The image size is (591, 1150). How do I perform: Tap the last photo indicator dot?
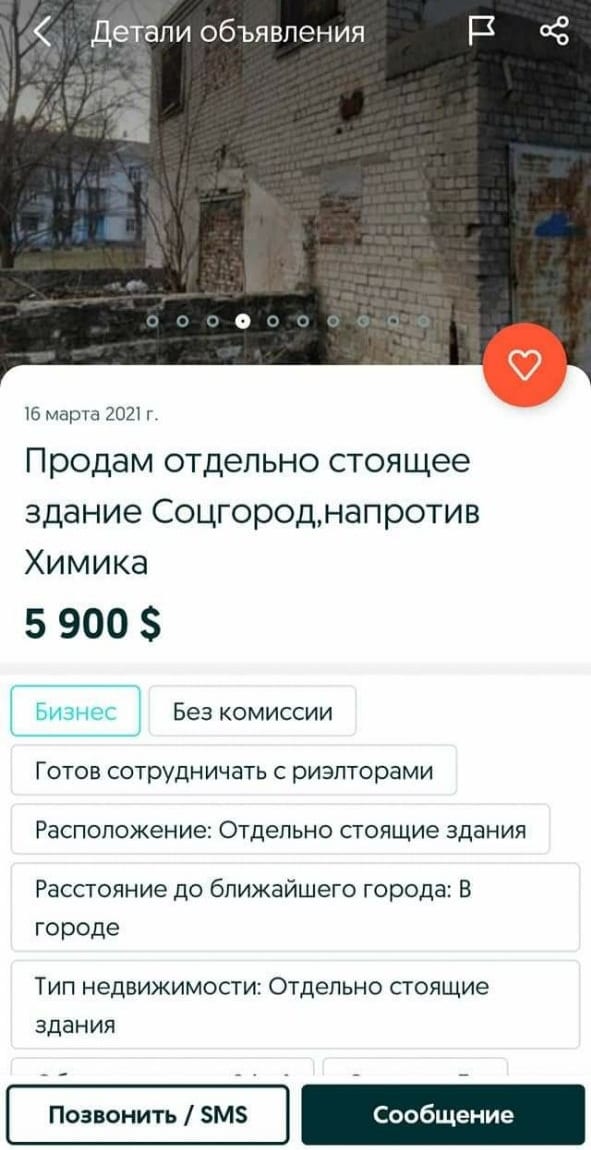tap(423, 321)
